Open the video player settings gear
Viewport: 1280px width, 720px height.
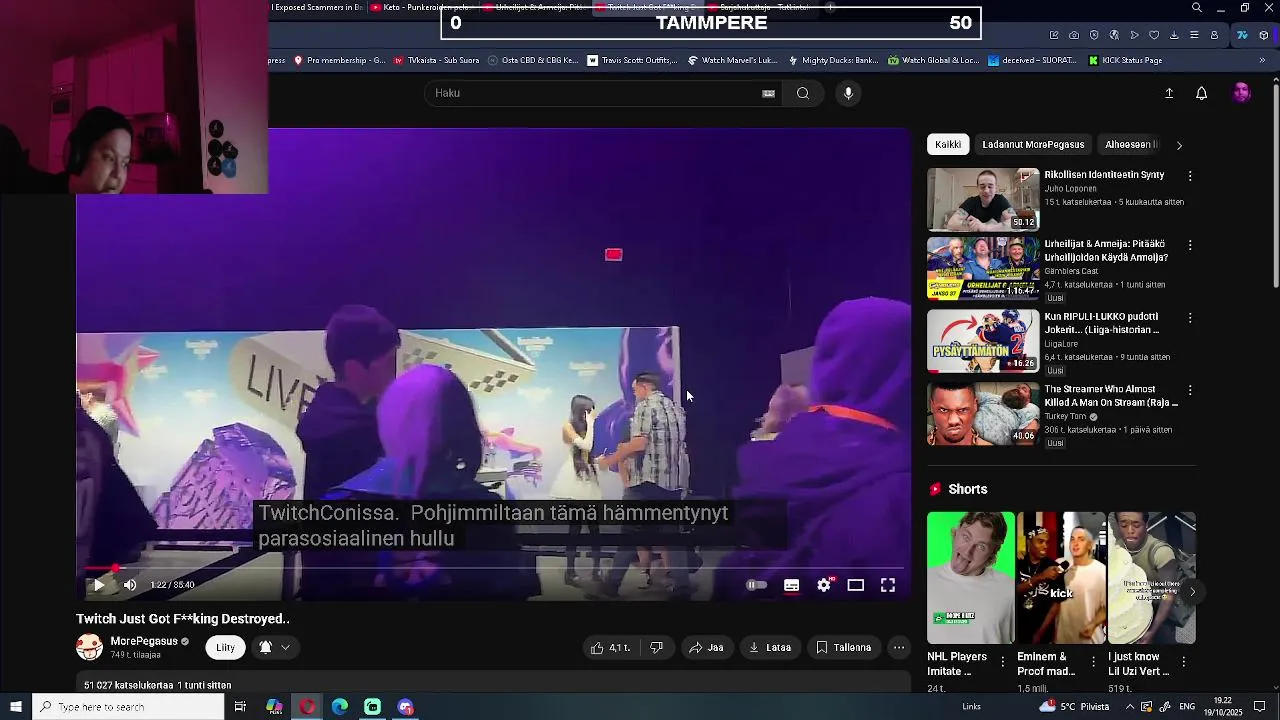[824, 585]
